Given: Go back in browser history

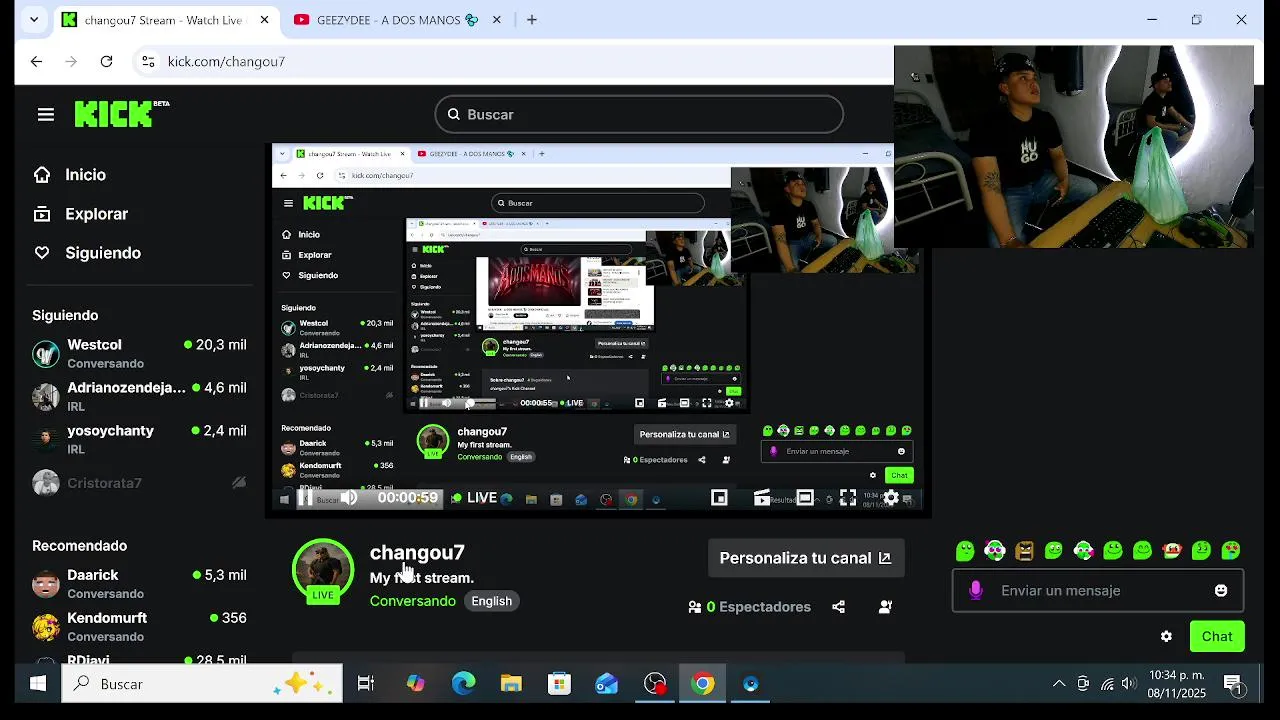Looking at the screenshot, I should coord(36,61).
